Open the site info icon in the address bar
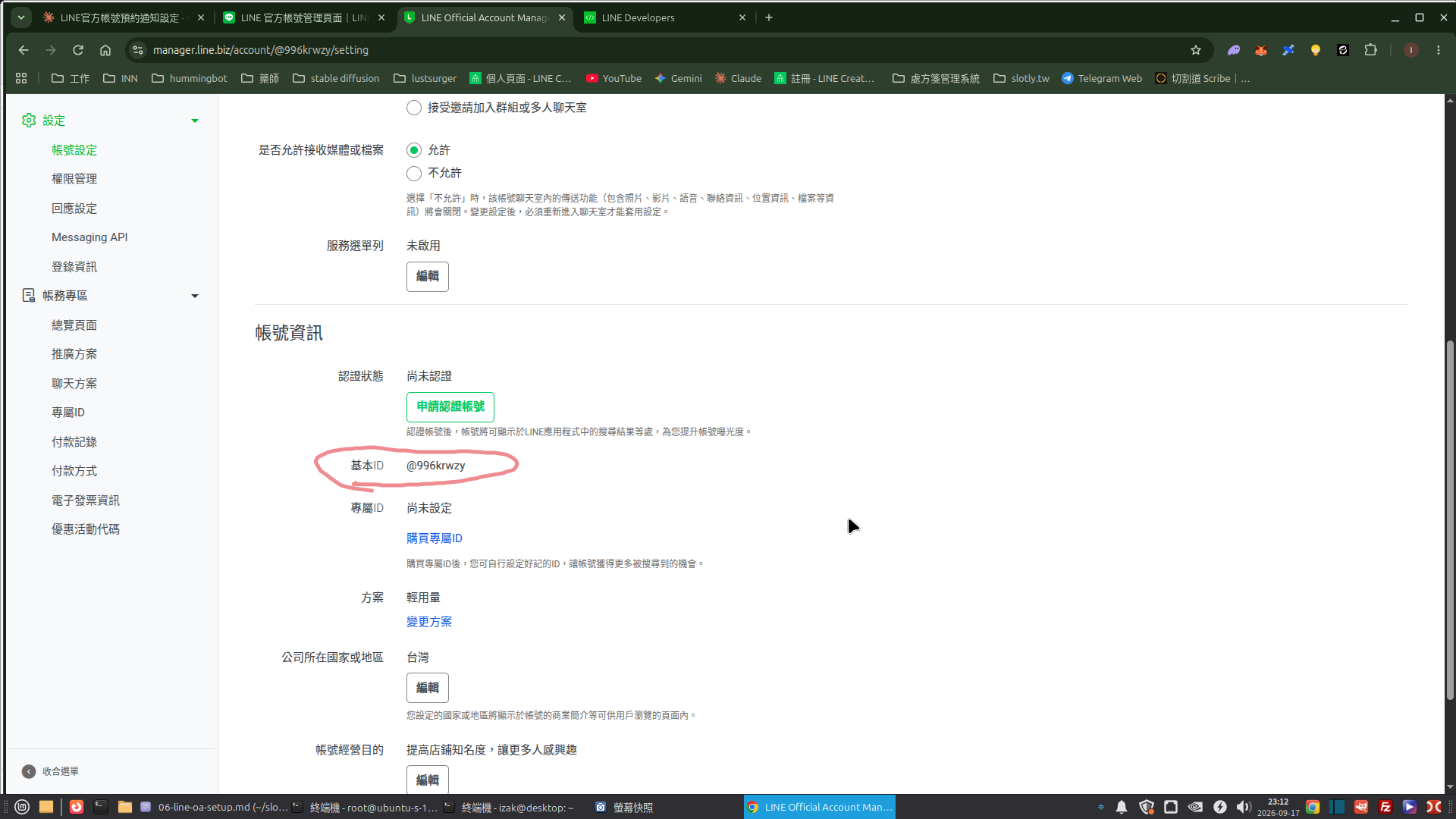This screenshot has height=819, width=1456. [137, 50]
